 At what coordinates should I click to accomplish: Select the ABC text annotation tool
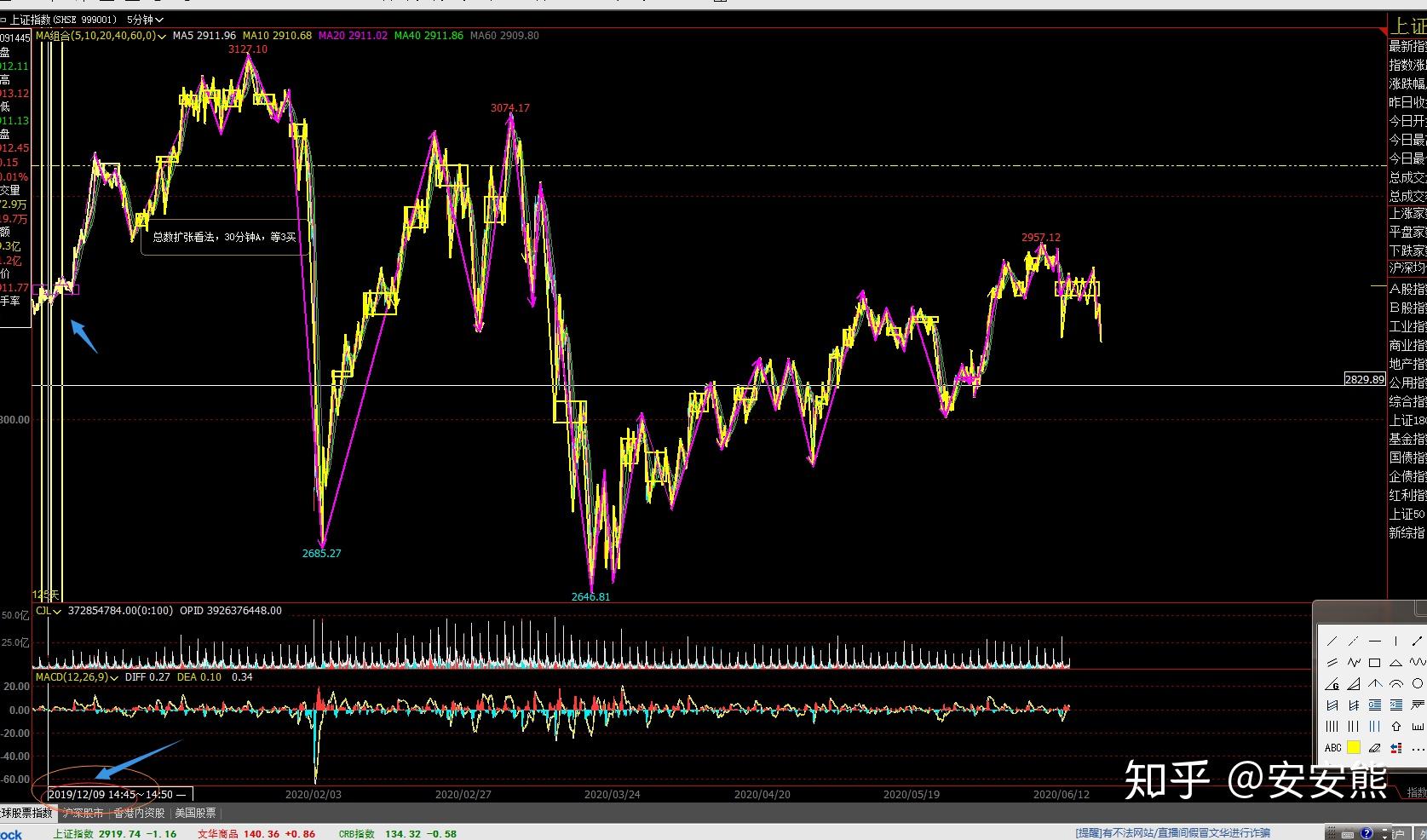[1332, 748]
